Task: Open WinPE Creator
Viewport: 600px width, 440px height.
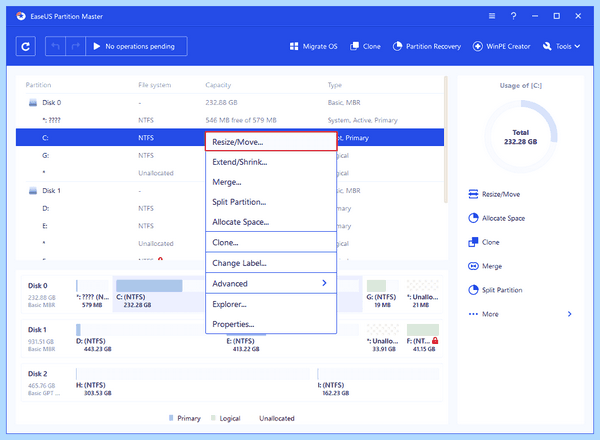Action: pos(501,46)
